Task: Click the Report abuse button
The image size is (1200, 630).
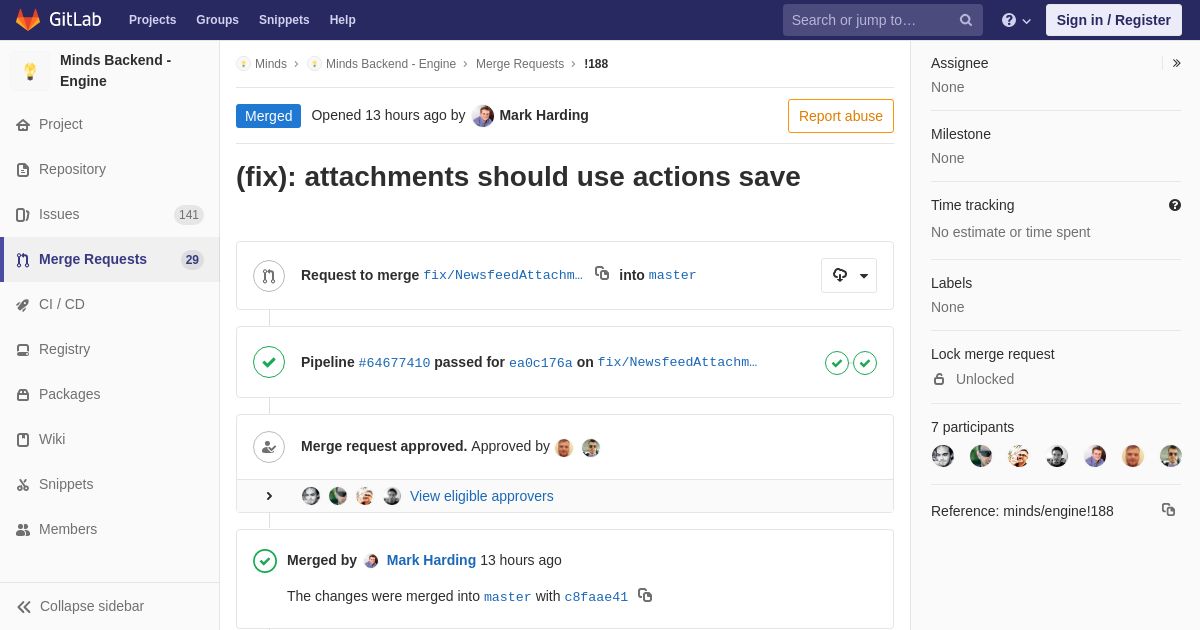Action: point(840,116)
